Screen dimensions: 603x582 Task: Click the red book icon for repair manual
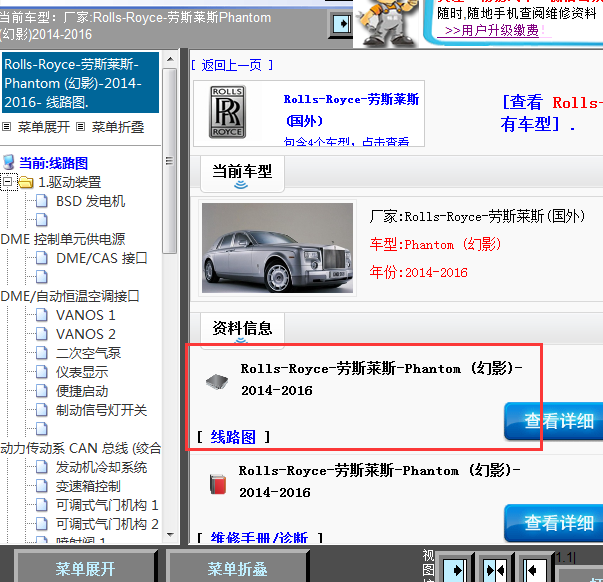(x=218, y=484)
